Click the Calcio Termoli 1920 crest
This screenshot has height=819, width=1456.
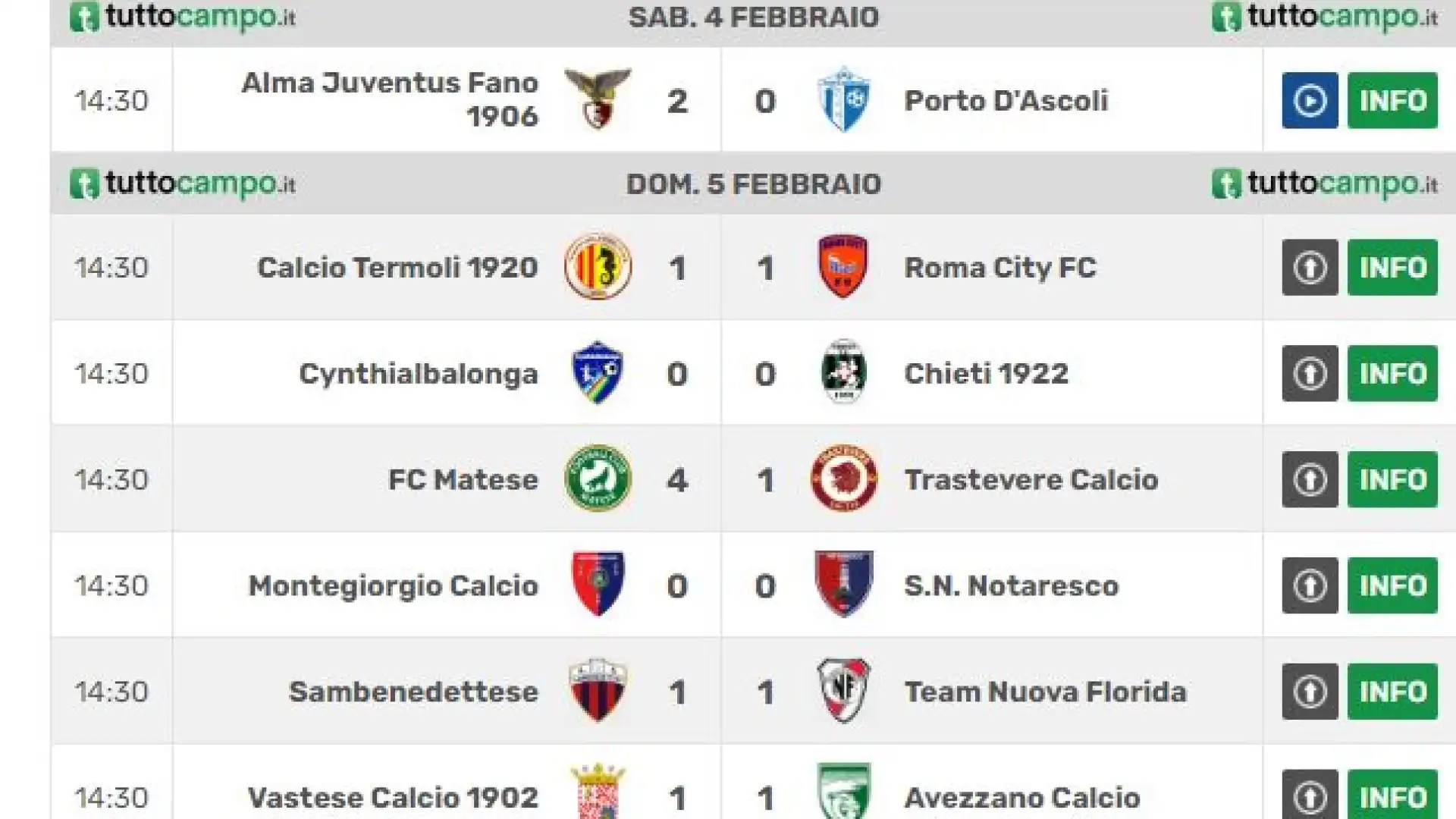pyautogui.click(x=598, y=267)
